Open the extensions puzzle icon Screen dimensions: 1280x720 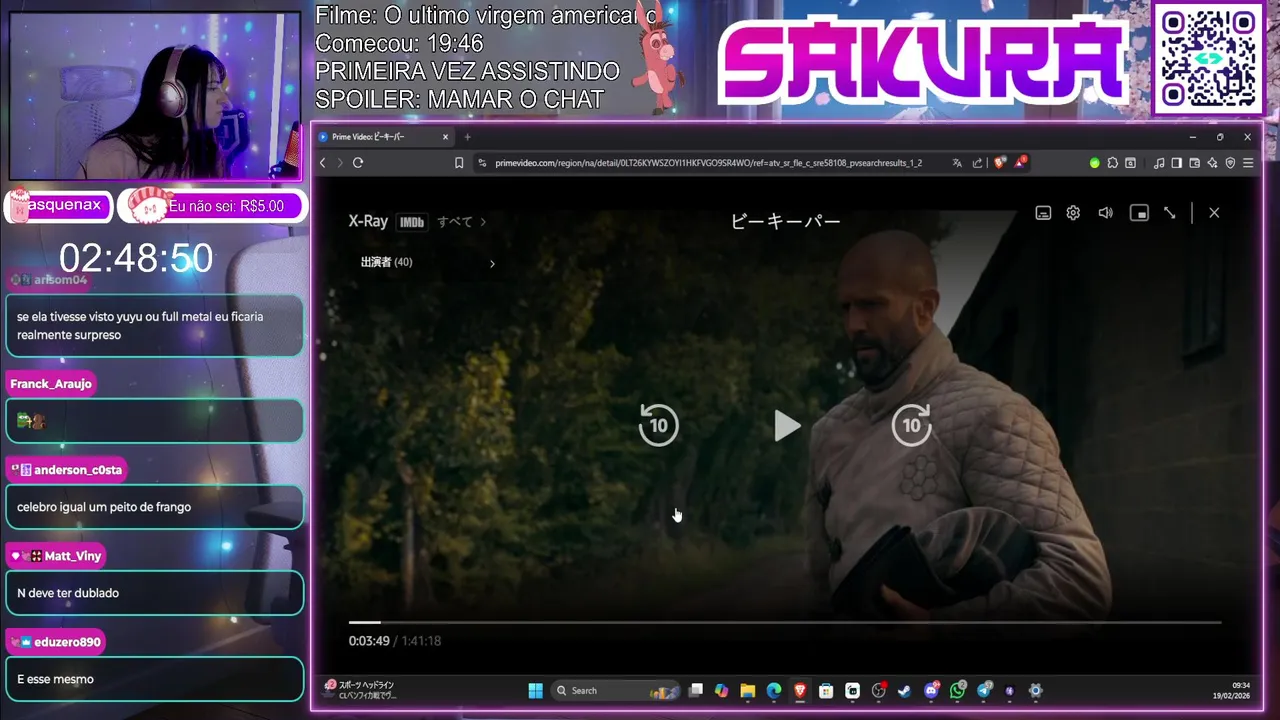pos(1112,163)
